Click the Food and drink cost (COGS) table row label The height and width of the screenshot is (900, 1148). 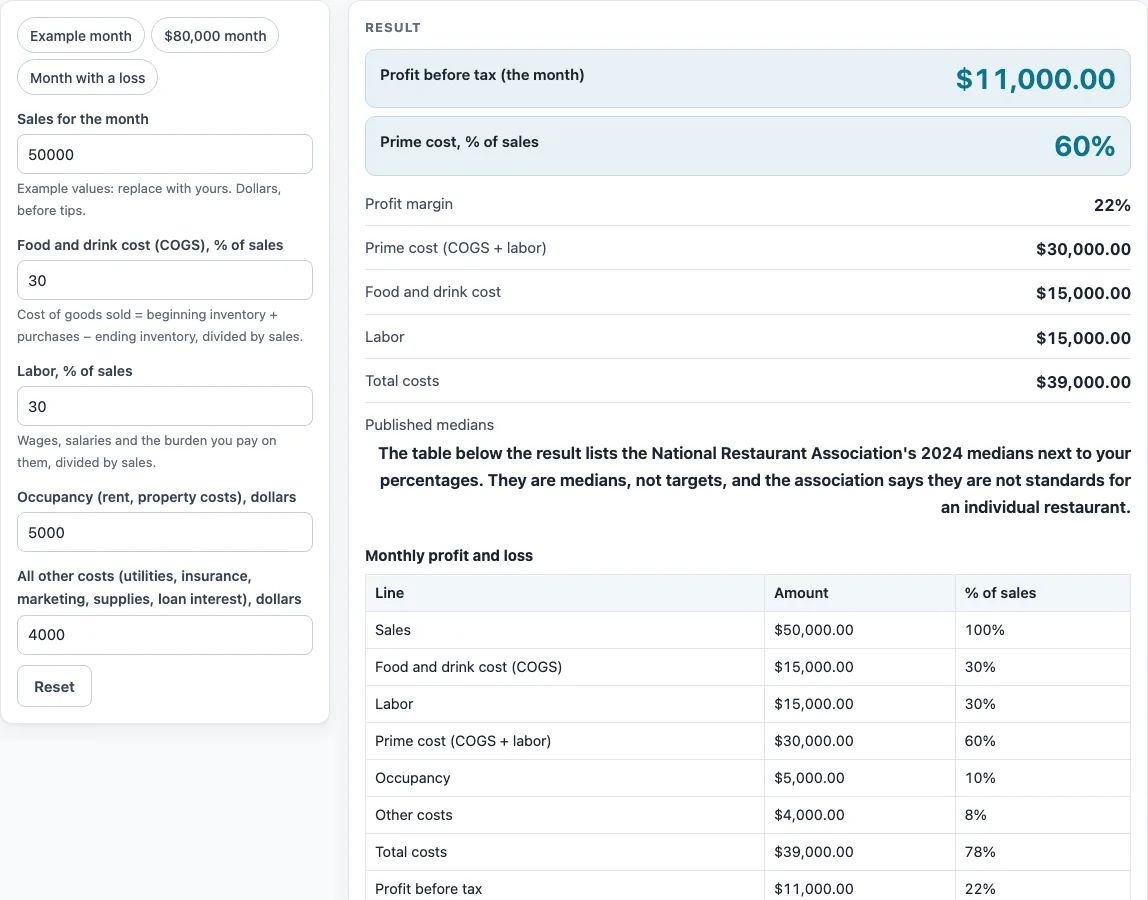pyautogui.click(x=469, y=667)
